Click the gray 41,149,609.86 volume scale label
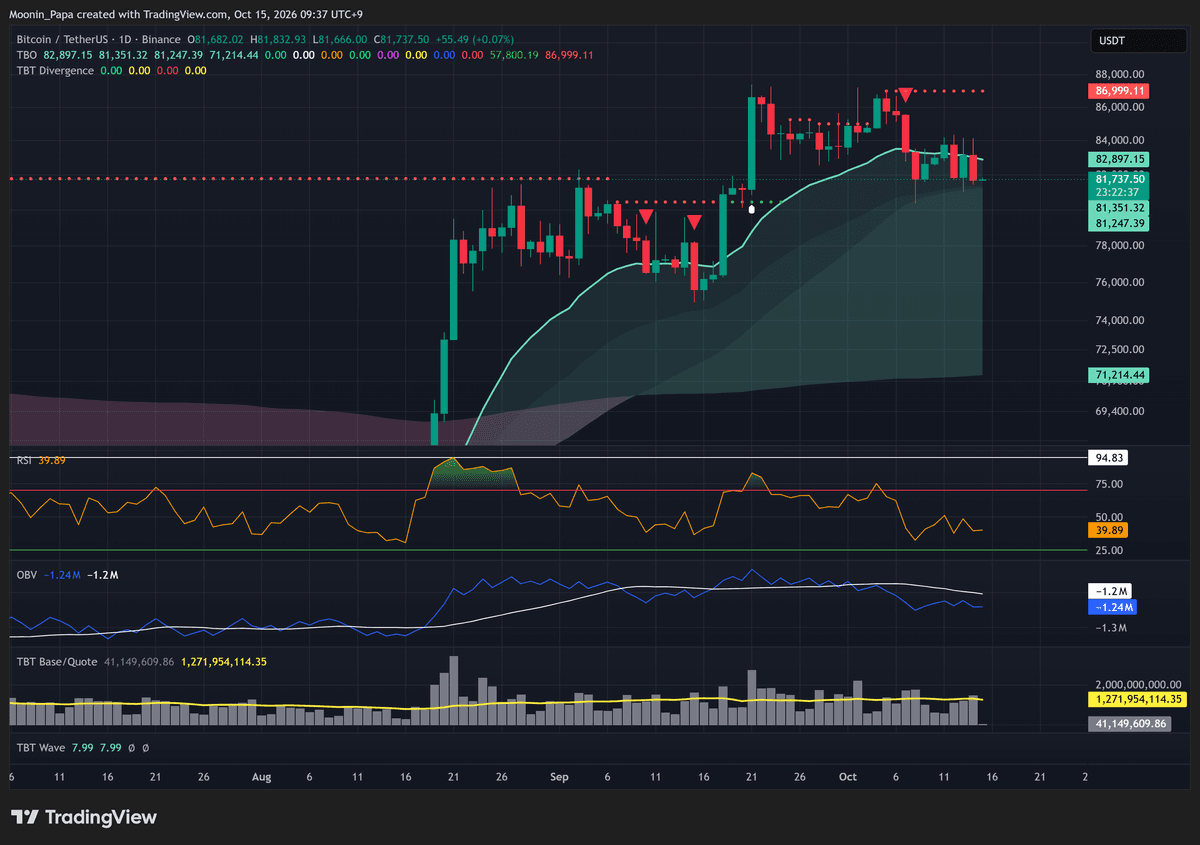The height and width of the screenshot is (845, 1200). 1128,723
